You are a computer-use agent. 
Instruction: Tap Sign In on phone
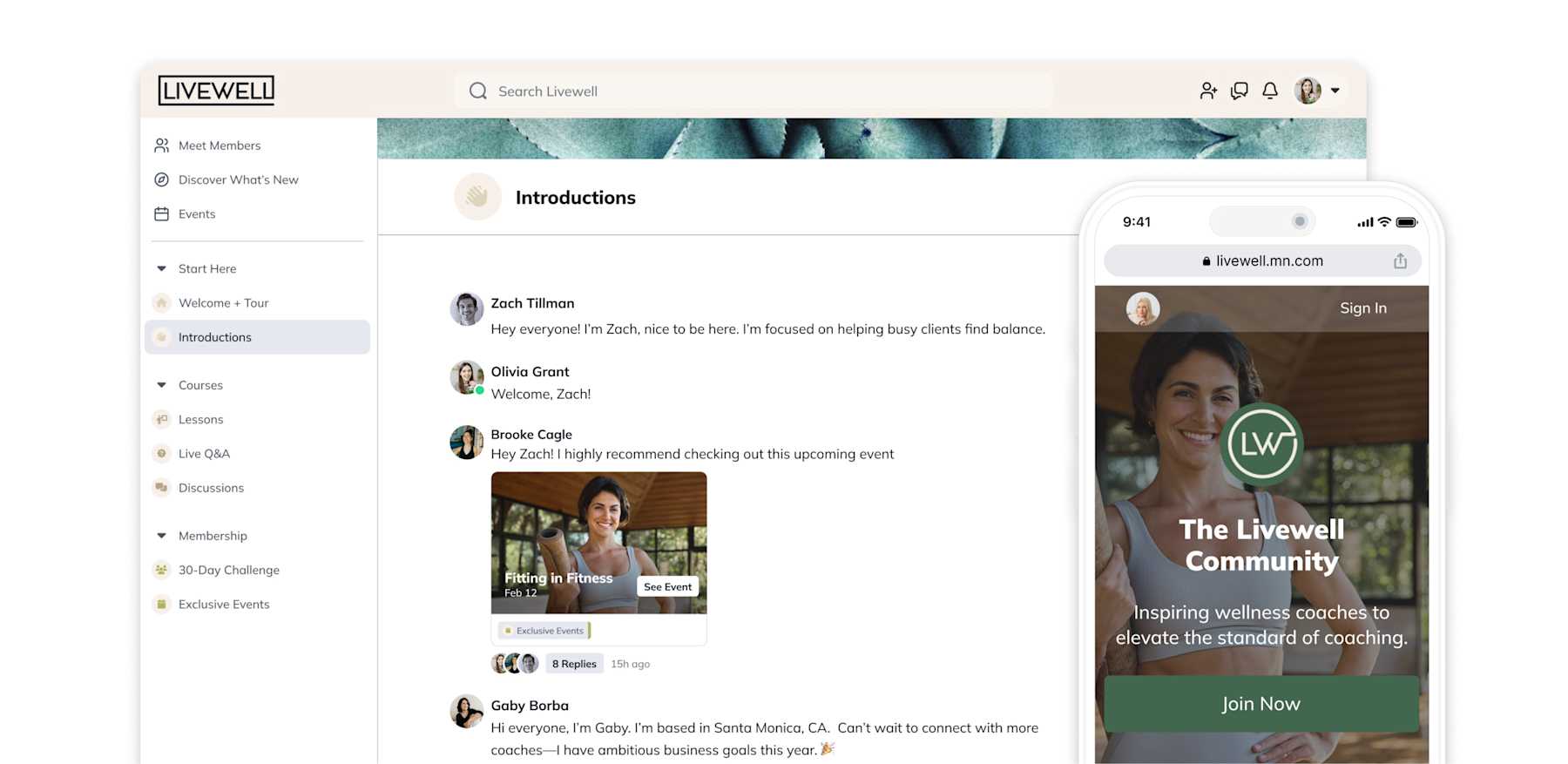tap(1363, 308)
